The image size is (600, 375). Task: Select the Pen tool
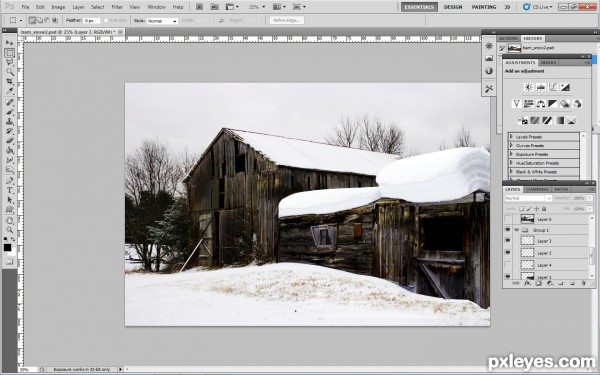pos(10,181)
